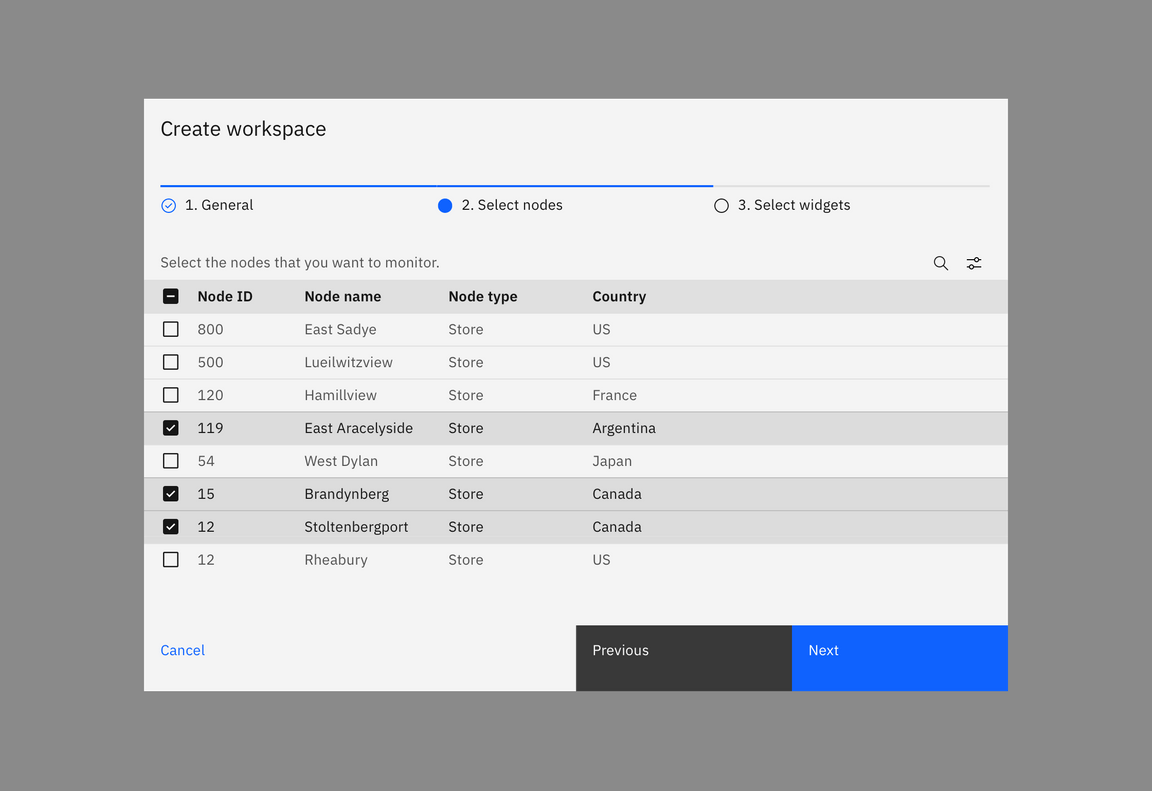Select the Hamillview France node

click(170, 395)
